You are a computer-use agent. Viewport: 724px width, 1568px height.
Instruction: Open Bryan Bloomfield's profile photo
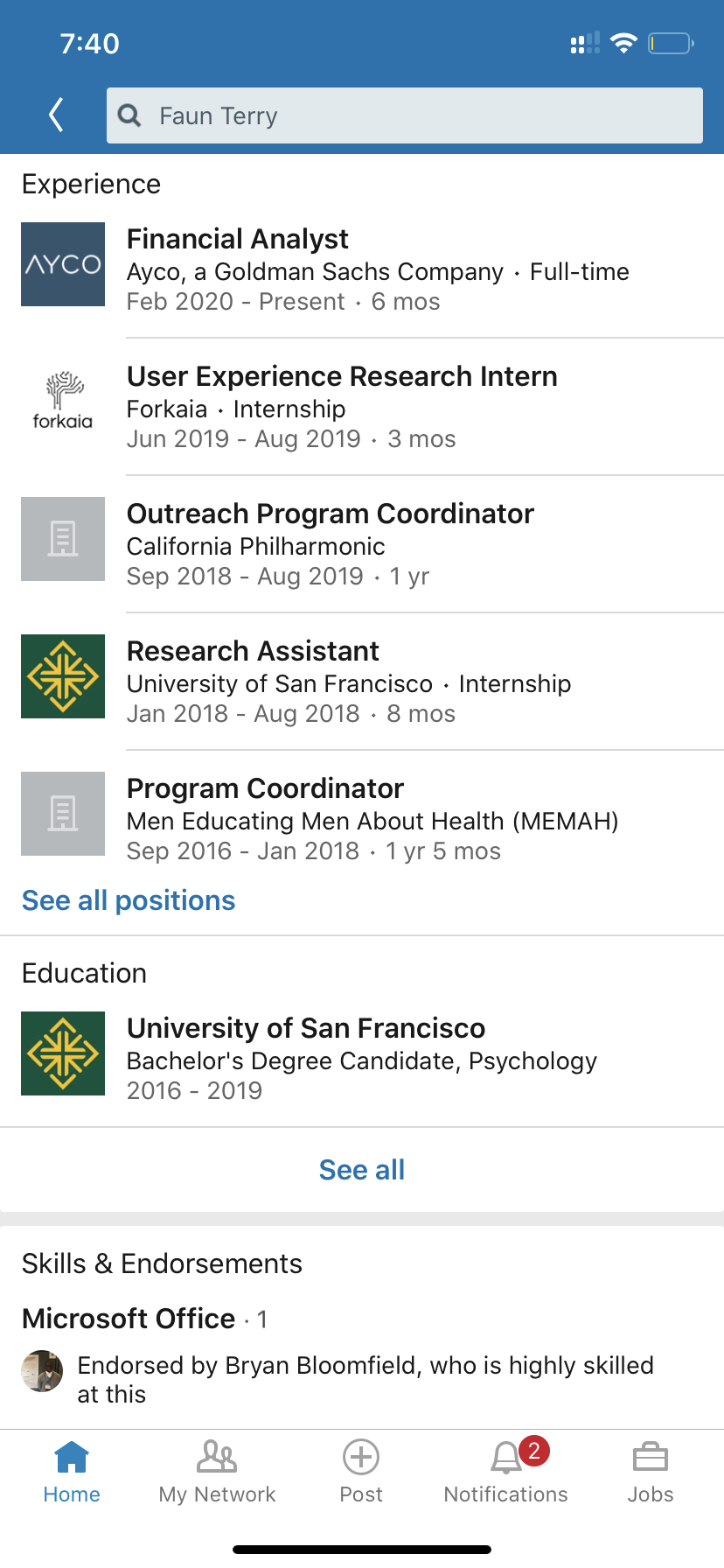pyautogui.click(x=42, y=1371)
